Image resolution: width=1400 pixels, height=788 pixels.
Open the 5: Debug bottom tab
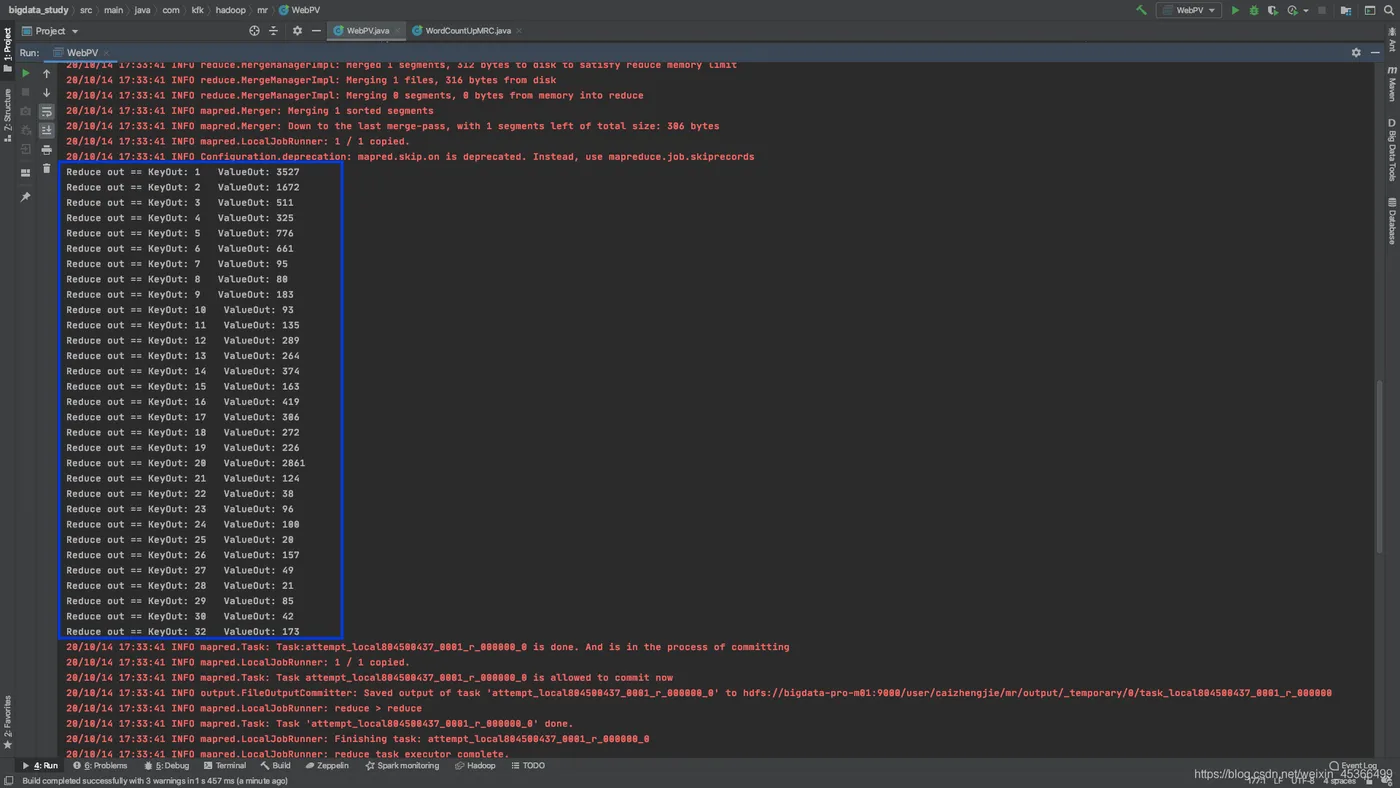coord(166,766)
